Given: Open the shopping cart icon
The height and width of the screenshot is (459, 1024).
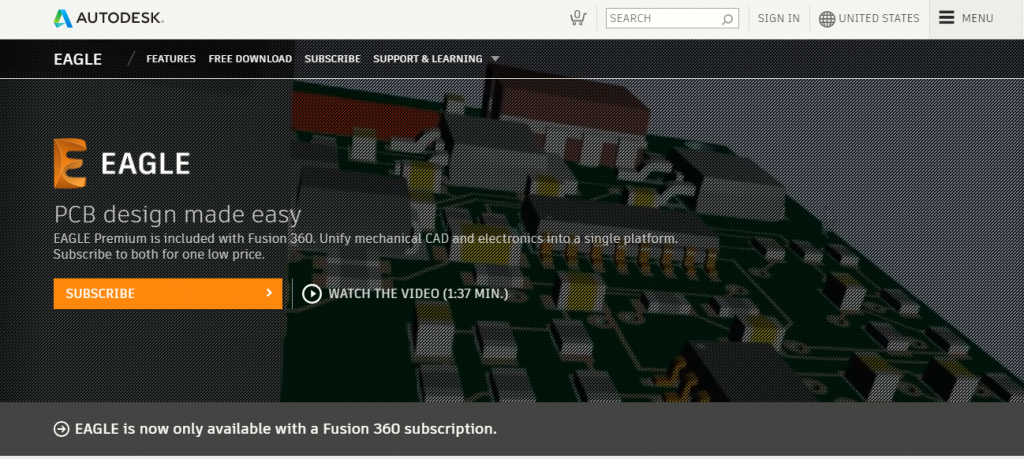Looking at the screenshot, I should (x=577, y=18).
